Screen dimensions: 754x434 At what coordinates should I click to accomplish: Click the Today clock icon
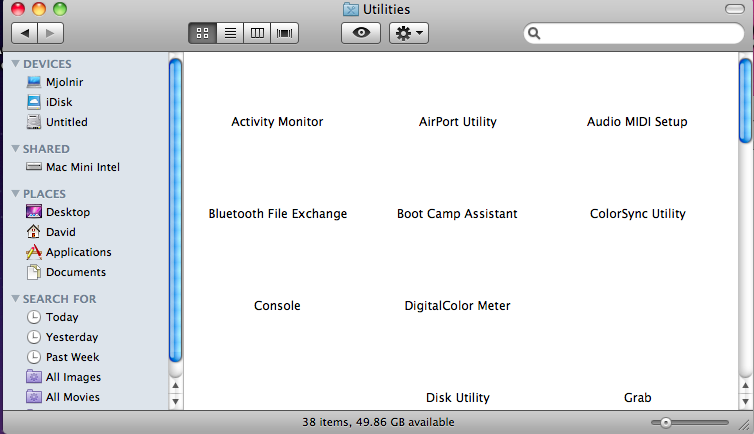(34, 317)
